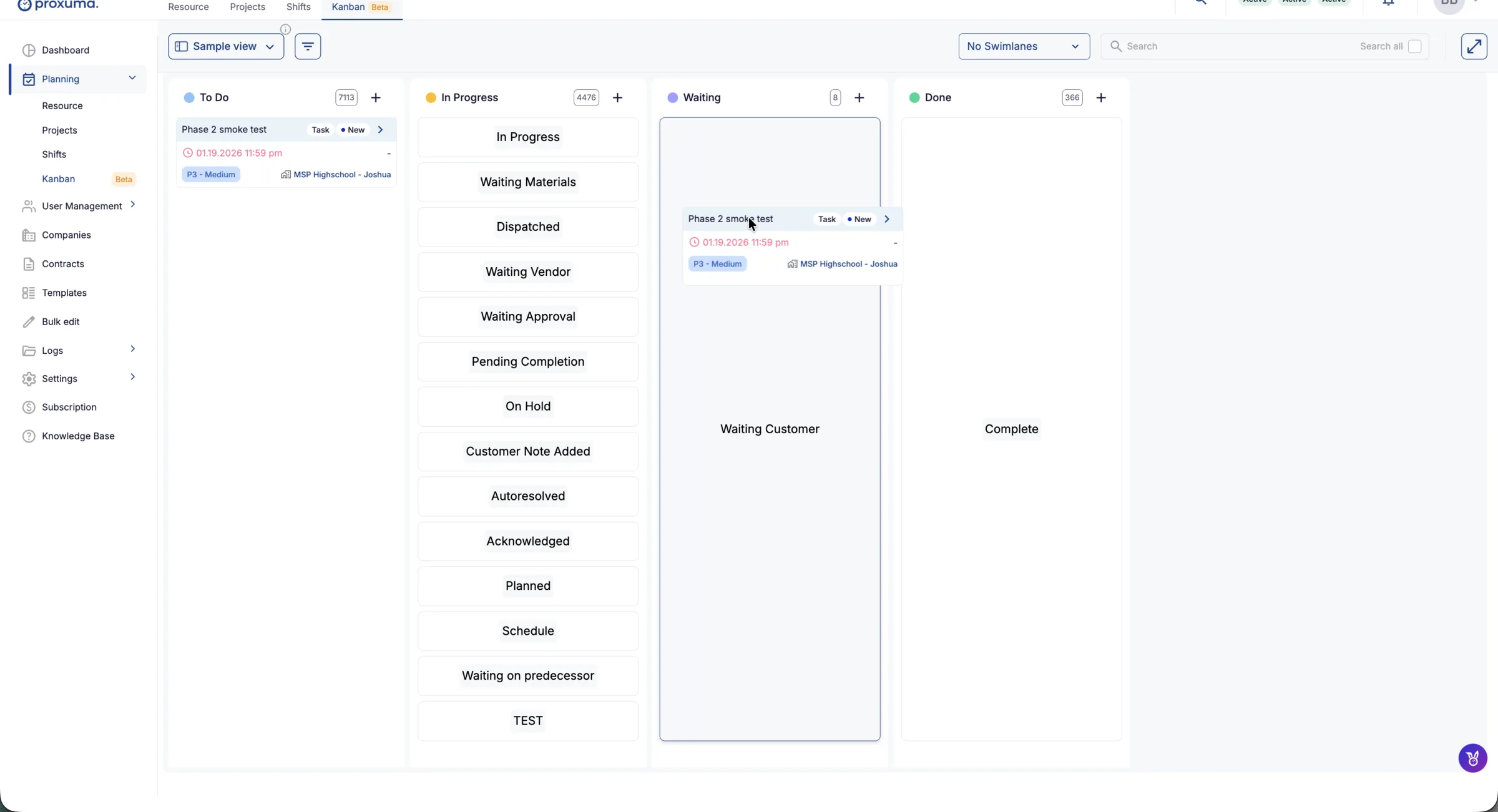Click the Knowledge Base question icon
Screen dimensions: 1498x812
click(x=29, y=436)
